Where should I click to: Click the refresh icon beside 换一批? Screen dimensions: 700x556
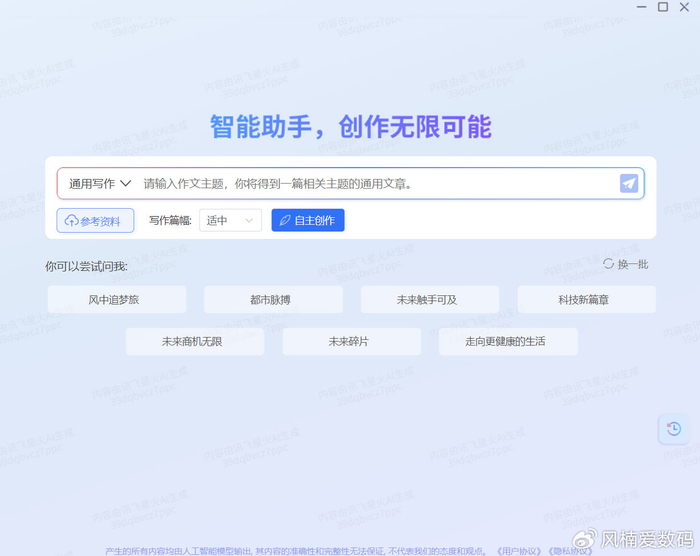[x=608, y=264]
